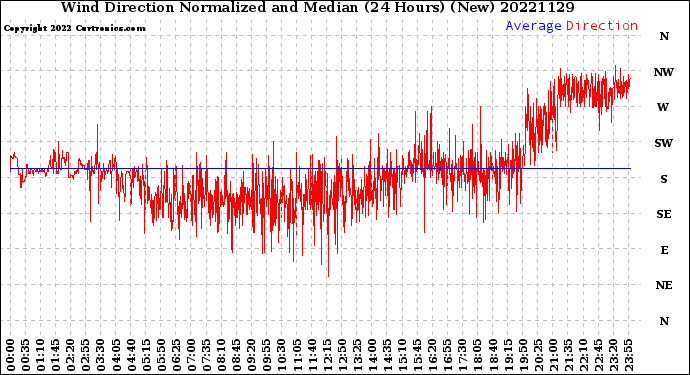Viewport: 690px width, 375px height.
Task: Click the 'E' axis label
Action: pos(664,250)
